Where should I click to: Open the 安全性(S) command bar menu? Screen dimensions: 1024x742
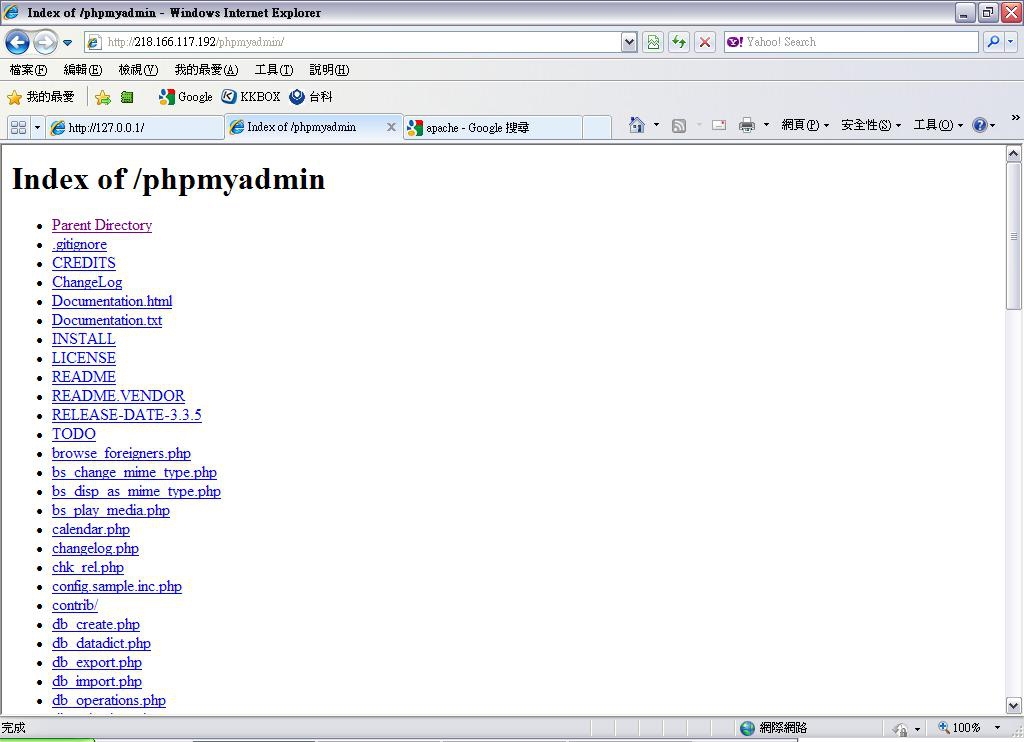point(871,125)
